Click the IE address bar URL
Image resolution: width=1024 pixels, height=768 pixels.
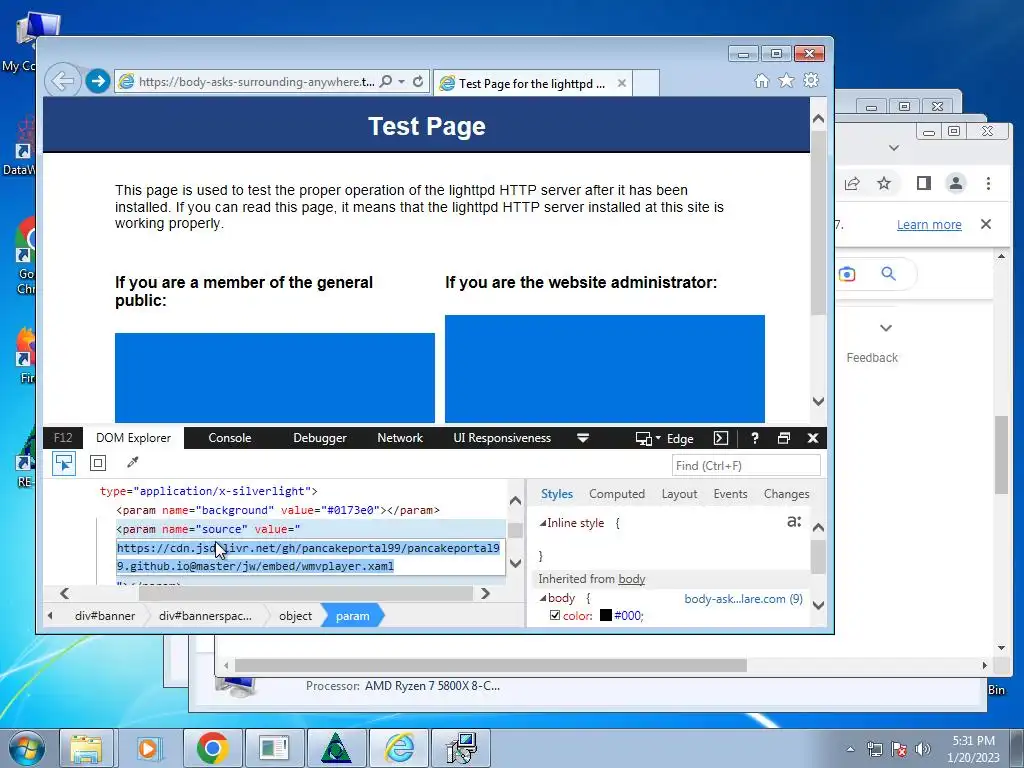pyautogui.click(x=256, y=82)
